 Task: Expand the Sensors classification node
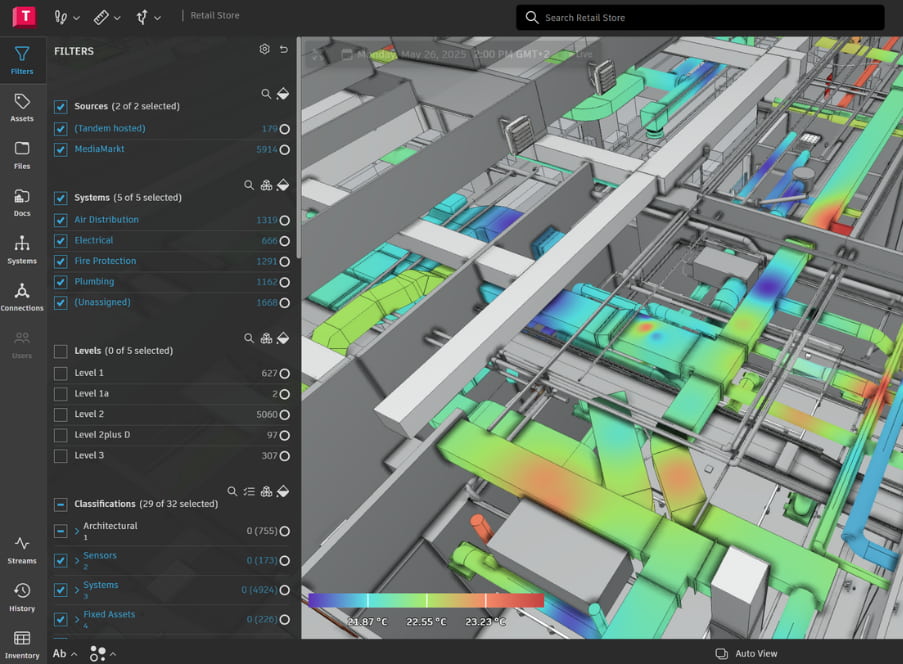pos(76,559)
